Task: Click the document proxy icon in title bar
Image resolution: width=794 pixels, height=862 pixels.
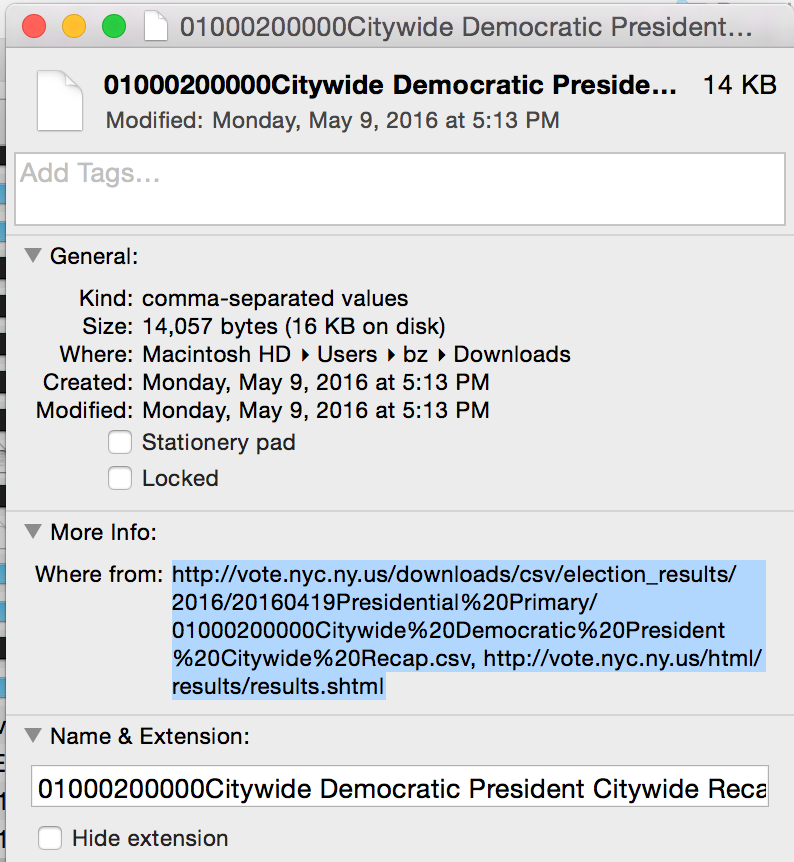Action: pos(155,27)
